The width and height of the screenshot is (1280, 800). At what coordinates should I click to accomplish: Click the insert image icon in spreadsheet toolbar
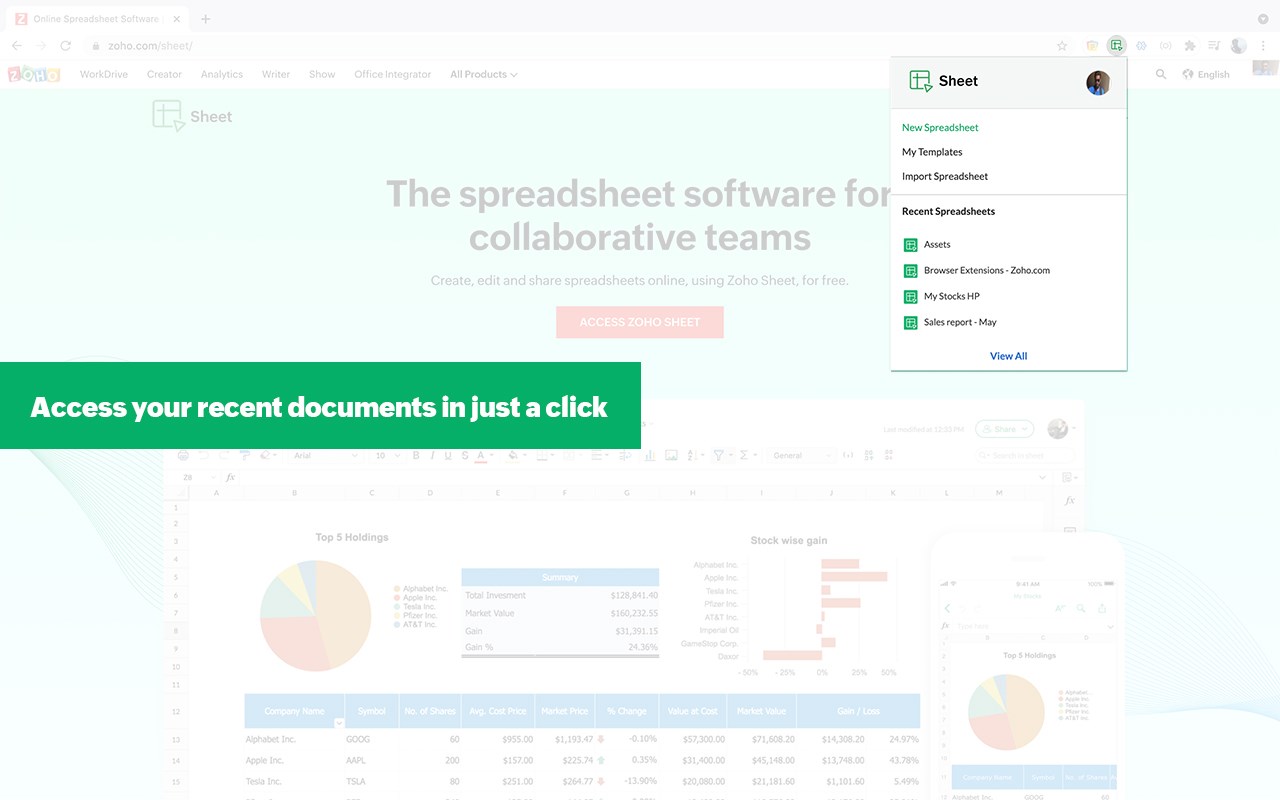click(671, 456)
